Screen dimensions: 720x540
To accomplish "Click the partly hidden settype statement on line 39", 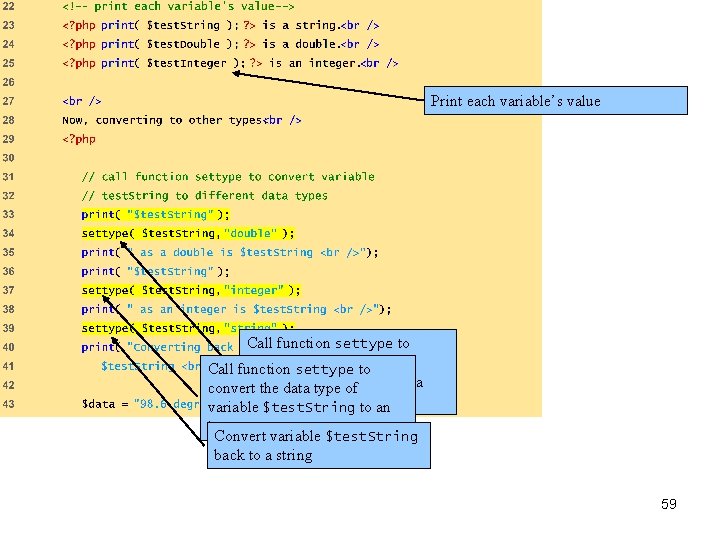I will pos(188,328).
